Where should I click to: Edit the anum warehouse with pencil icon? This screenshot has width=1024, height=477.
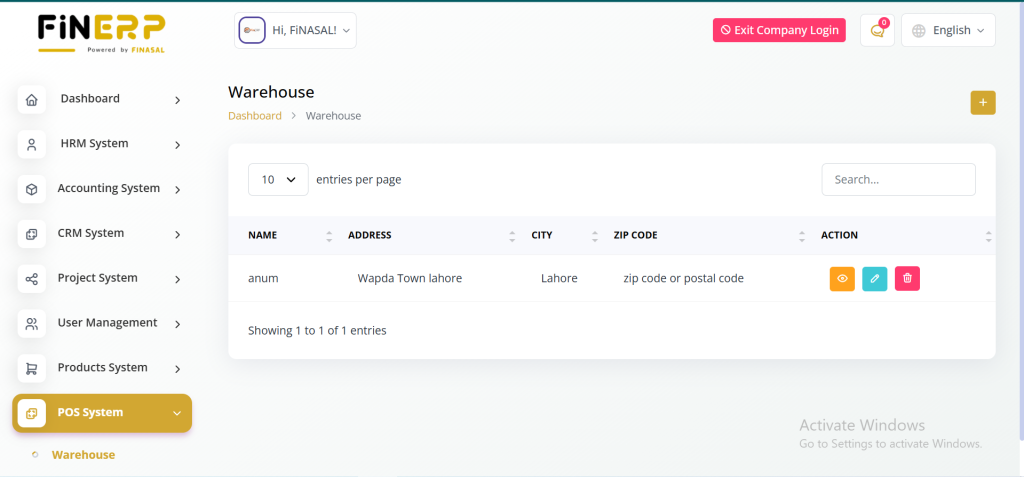point(874,279)
